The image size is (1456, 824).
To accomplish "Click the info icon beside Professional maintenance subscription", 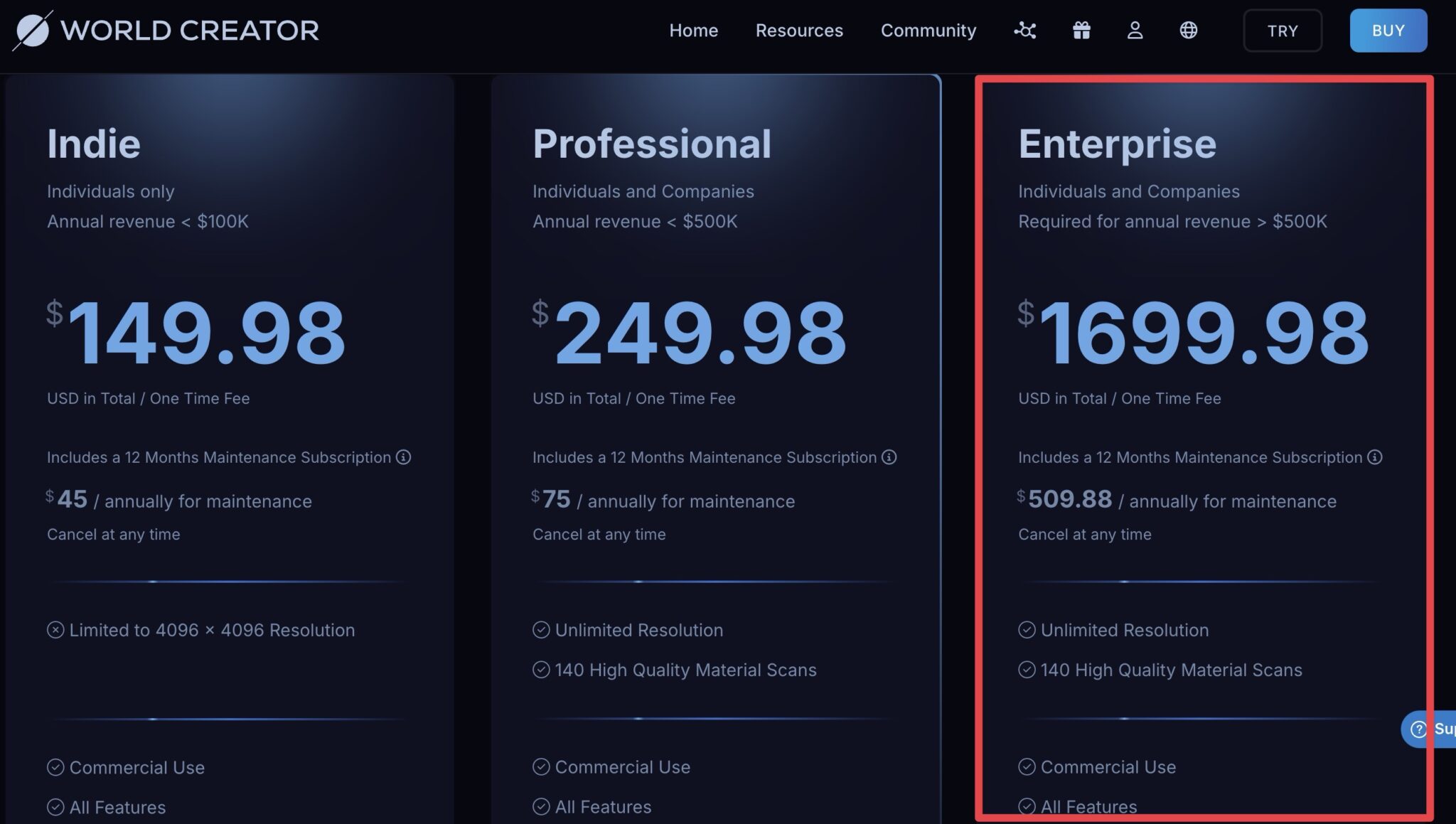I will [889, 458].
